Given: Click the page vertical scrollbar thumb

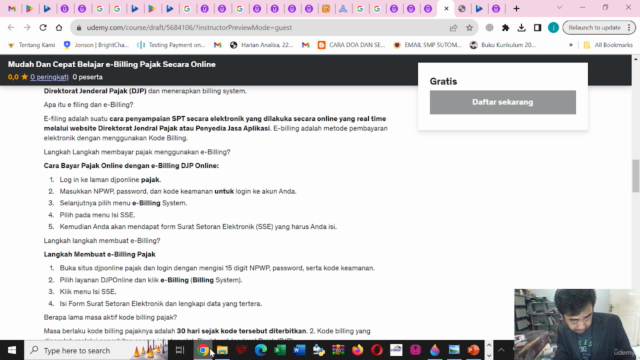Looking at the screenshot, I should (x=636, y=176).
